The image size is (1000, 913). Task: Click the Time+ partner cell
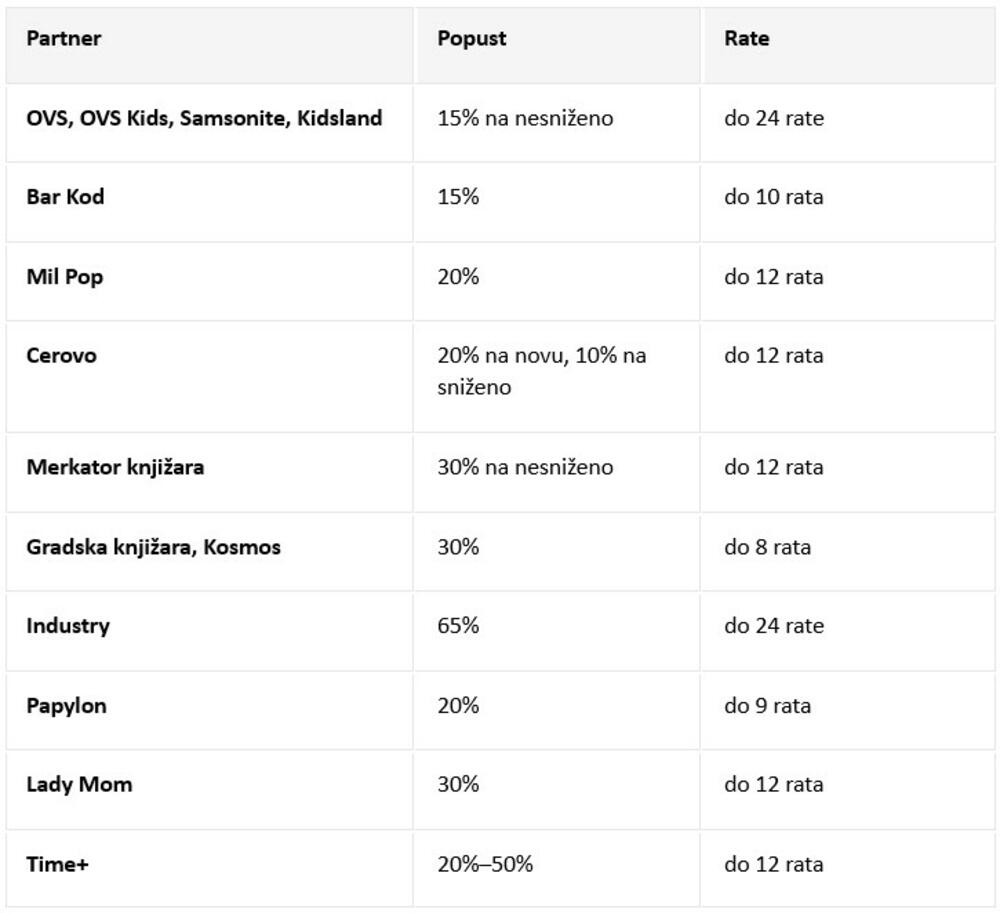[x=57, y=865]
